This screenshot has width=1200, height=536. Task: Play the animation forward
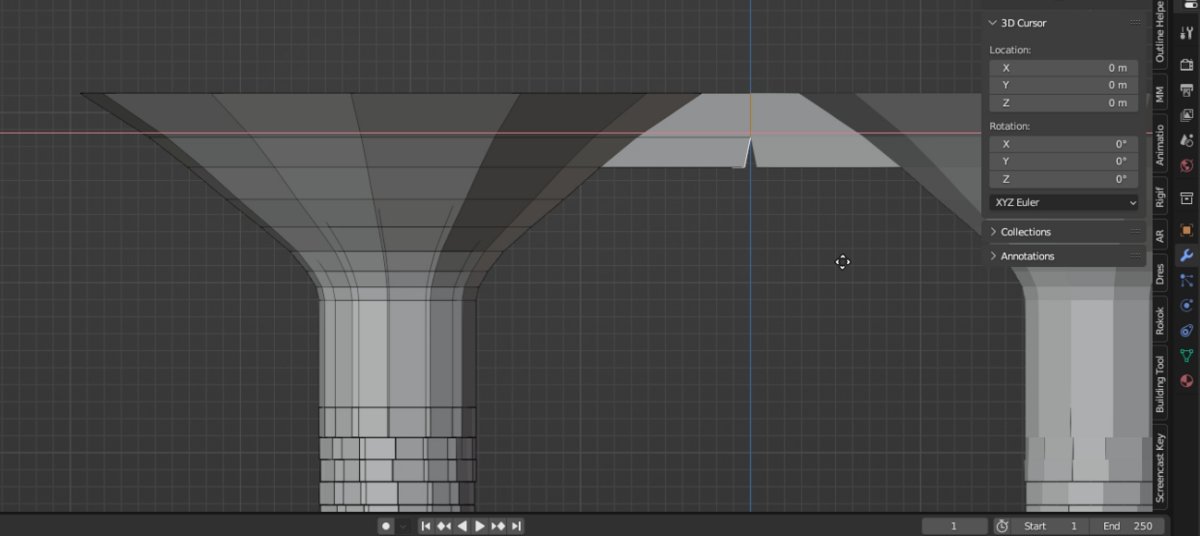[480, 526]
